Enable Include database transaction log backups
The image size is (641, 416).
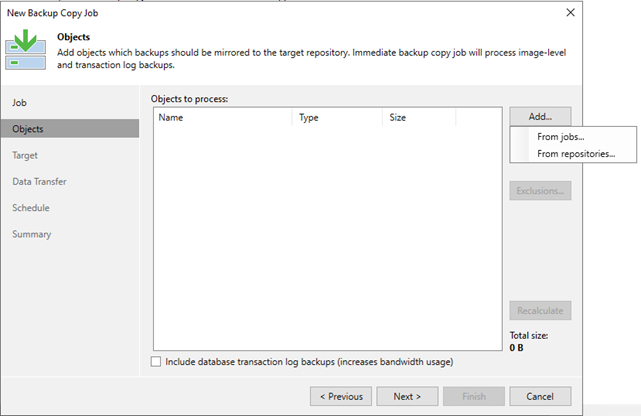click(156, 361)
